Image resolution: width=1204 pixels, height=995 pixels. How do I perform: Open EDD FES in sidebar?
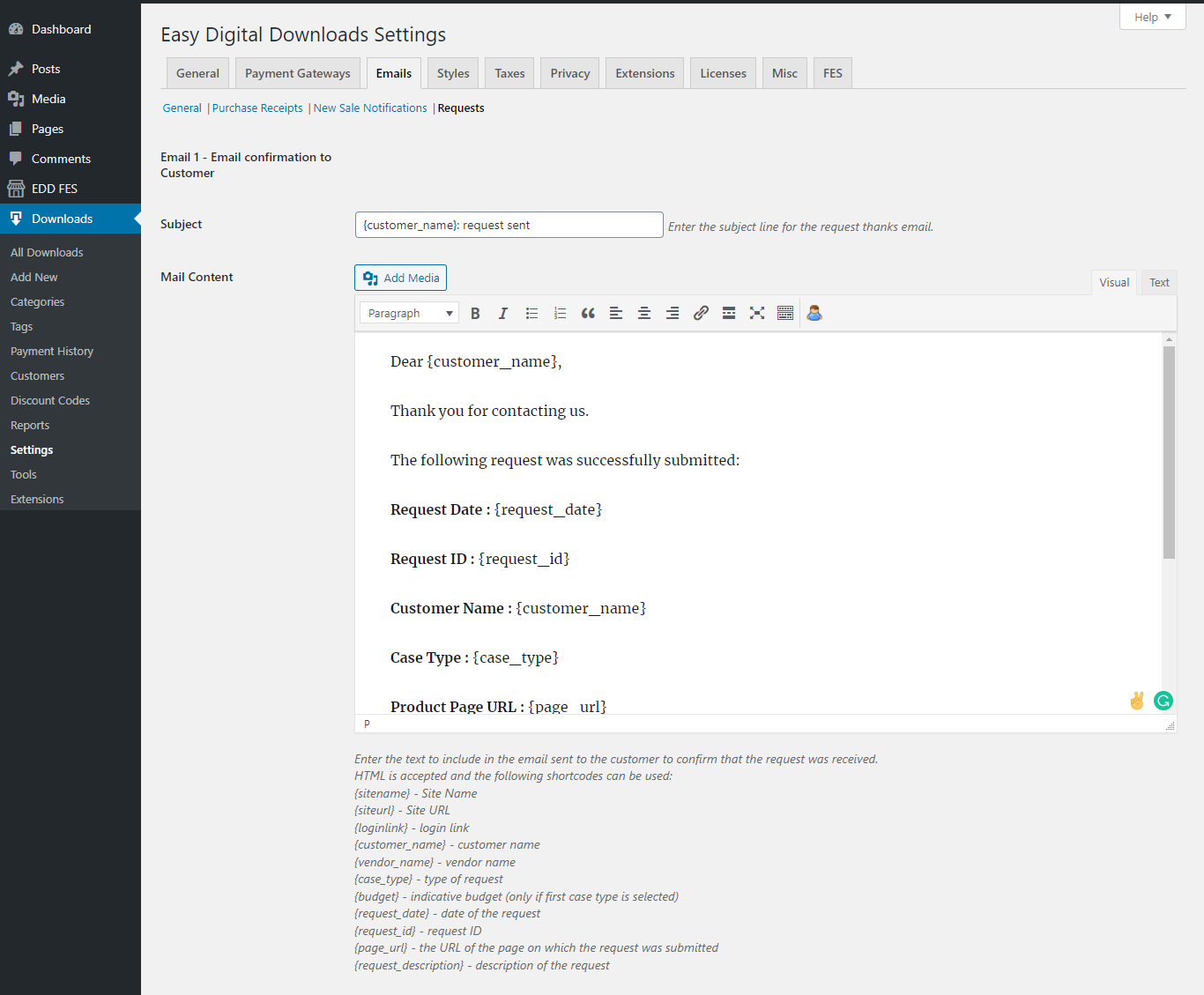coord(71,189)
